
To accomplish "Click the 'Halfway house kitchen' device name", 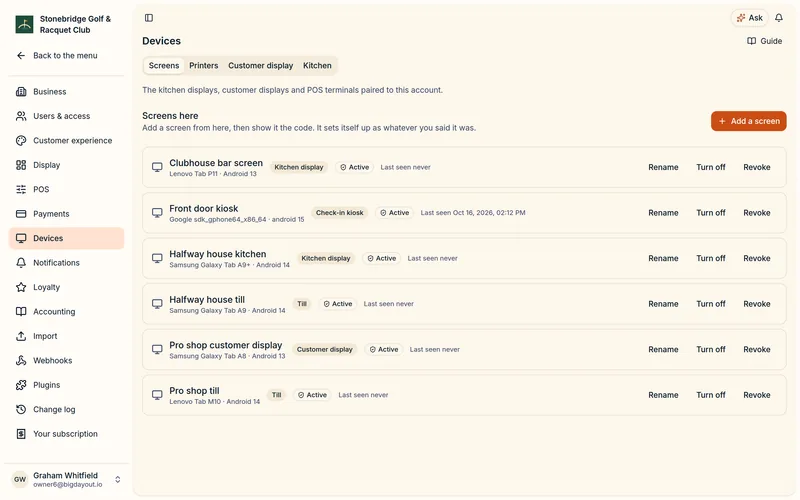I will [218, 254].
